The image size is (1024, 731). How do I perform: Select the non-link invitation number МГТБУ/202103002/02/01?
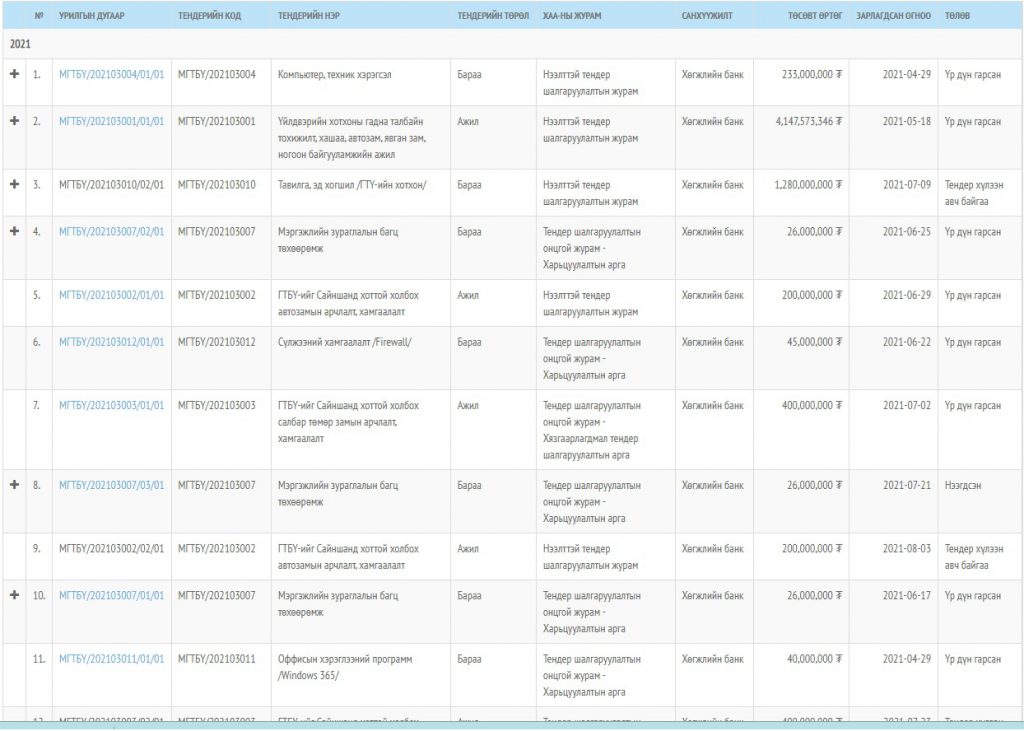click(112, 549)
